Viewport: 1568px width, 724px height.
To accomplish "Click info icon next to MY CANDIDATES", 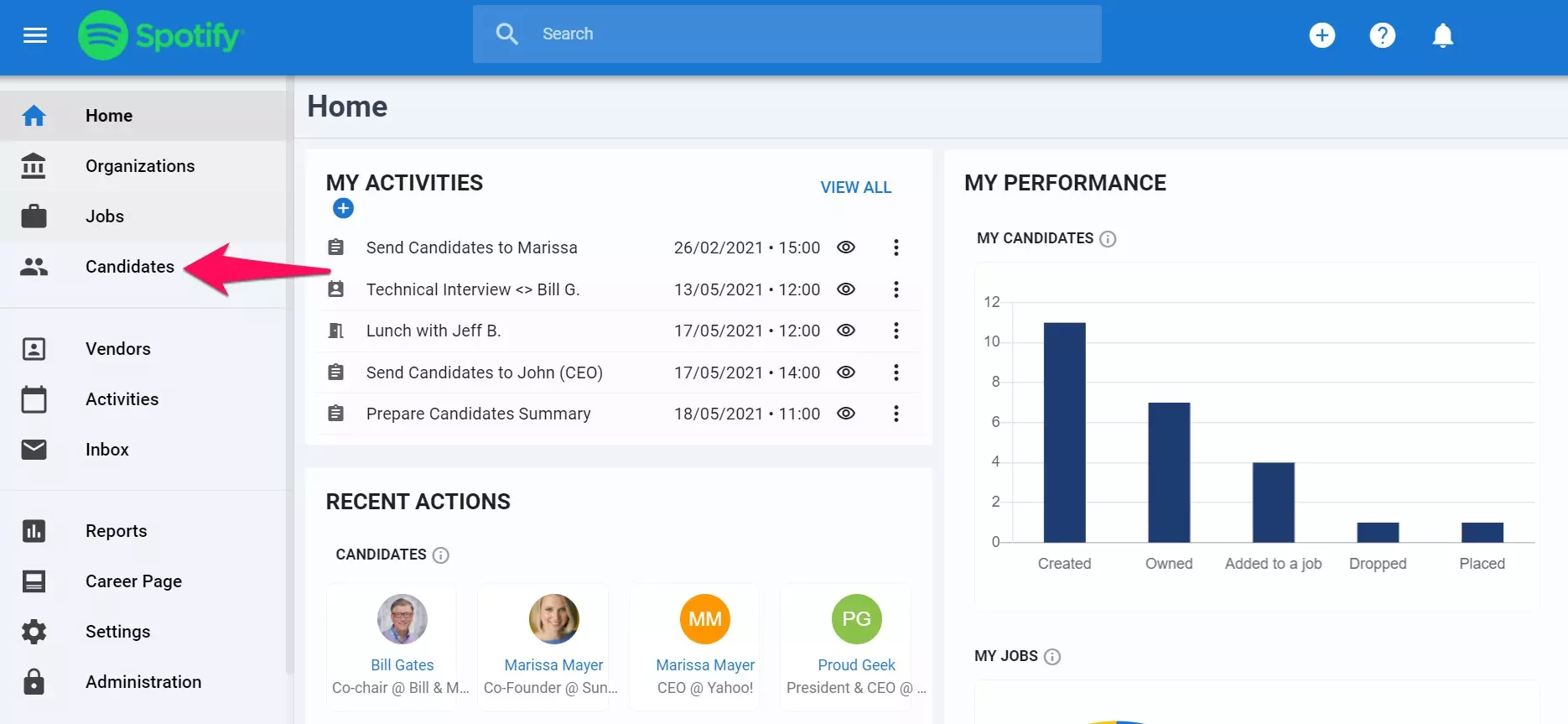I will tap(1108, 239).
